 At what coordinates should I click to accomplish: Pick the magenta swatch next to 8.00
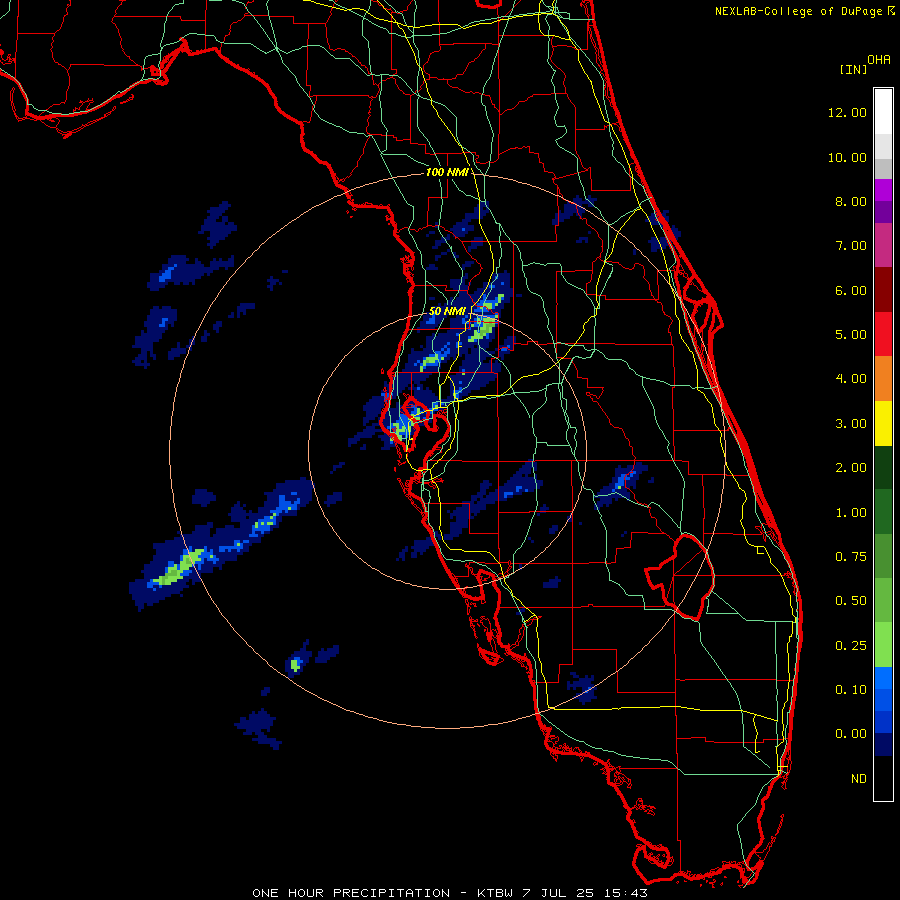[x=883, y=191]
